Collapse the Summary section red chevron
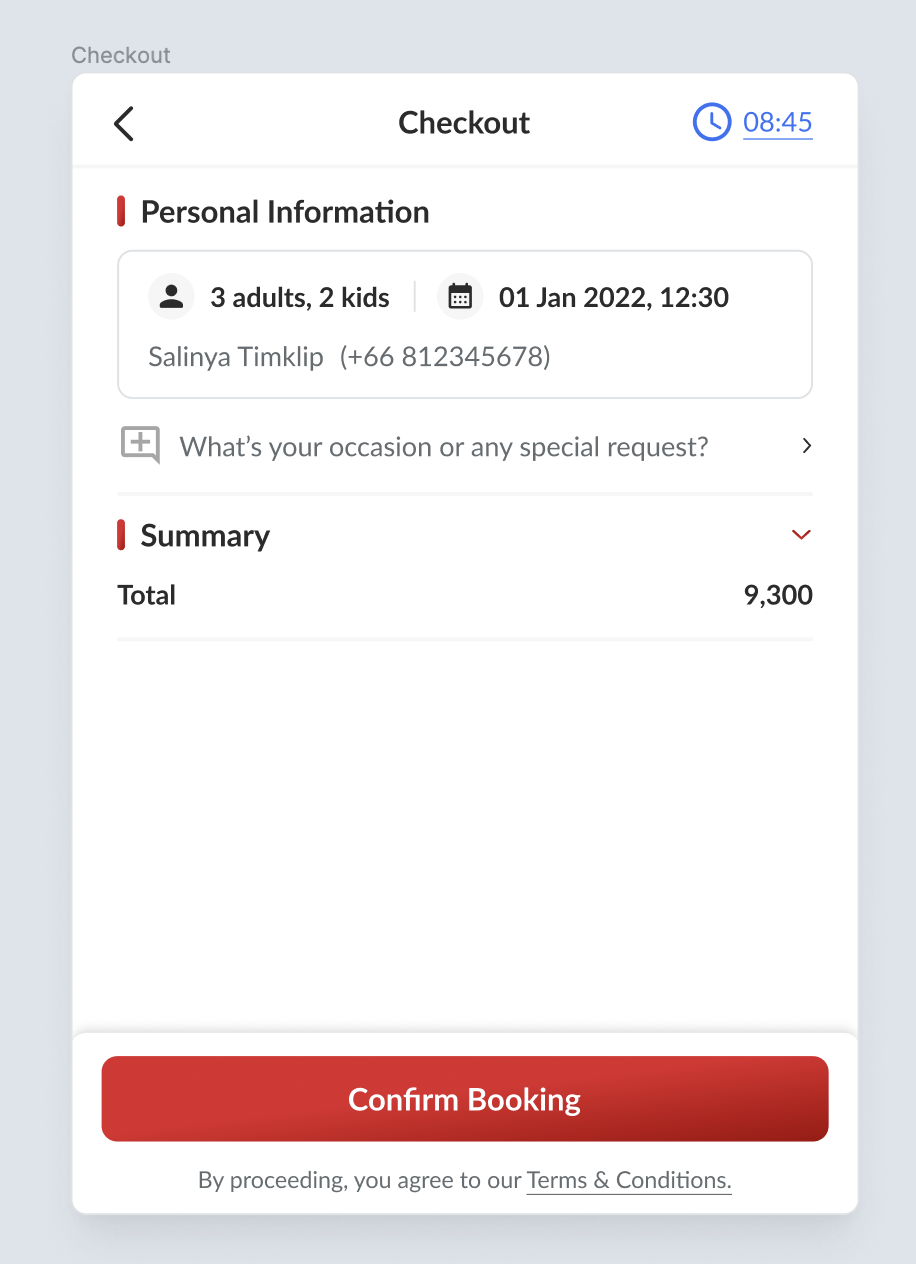 (x=800, y=535)
